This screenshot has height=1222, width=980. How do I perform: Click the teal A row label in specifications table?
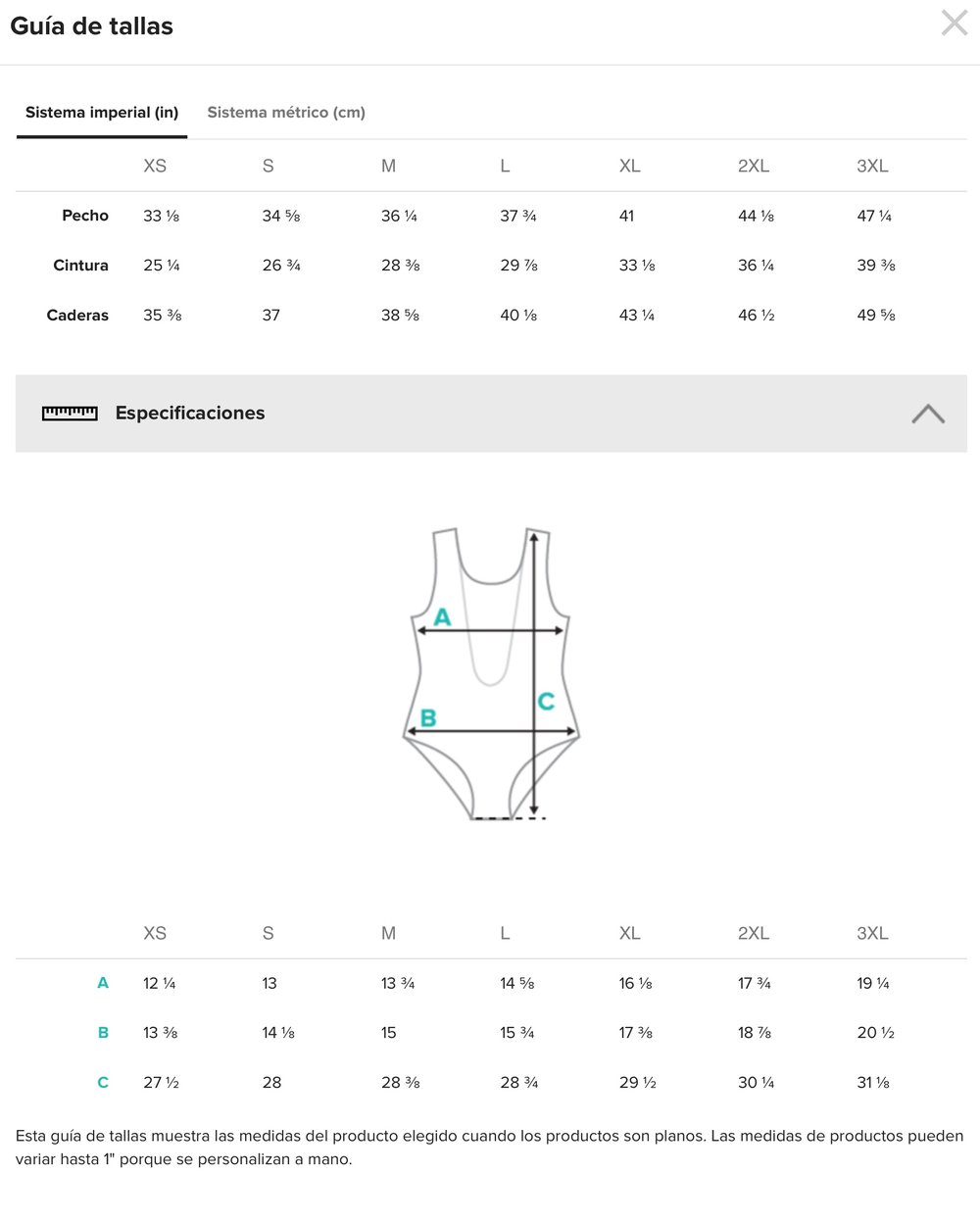point(103,983)
